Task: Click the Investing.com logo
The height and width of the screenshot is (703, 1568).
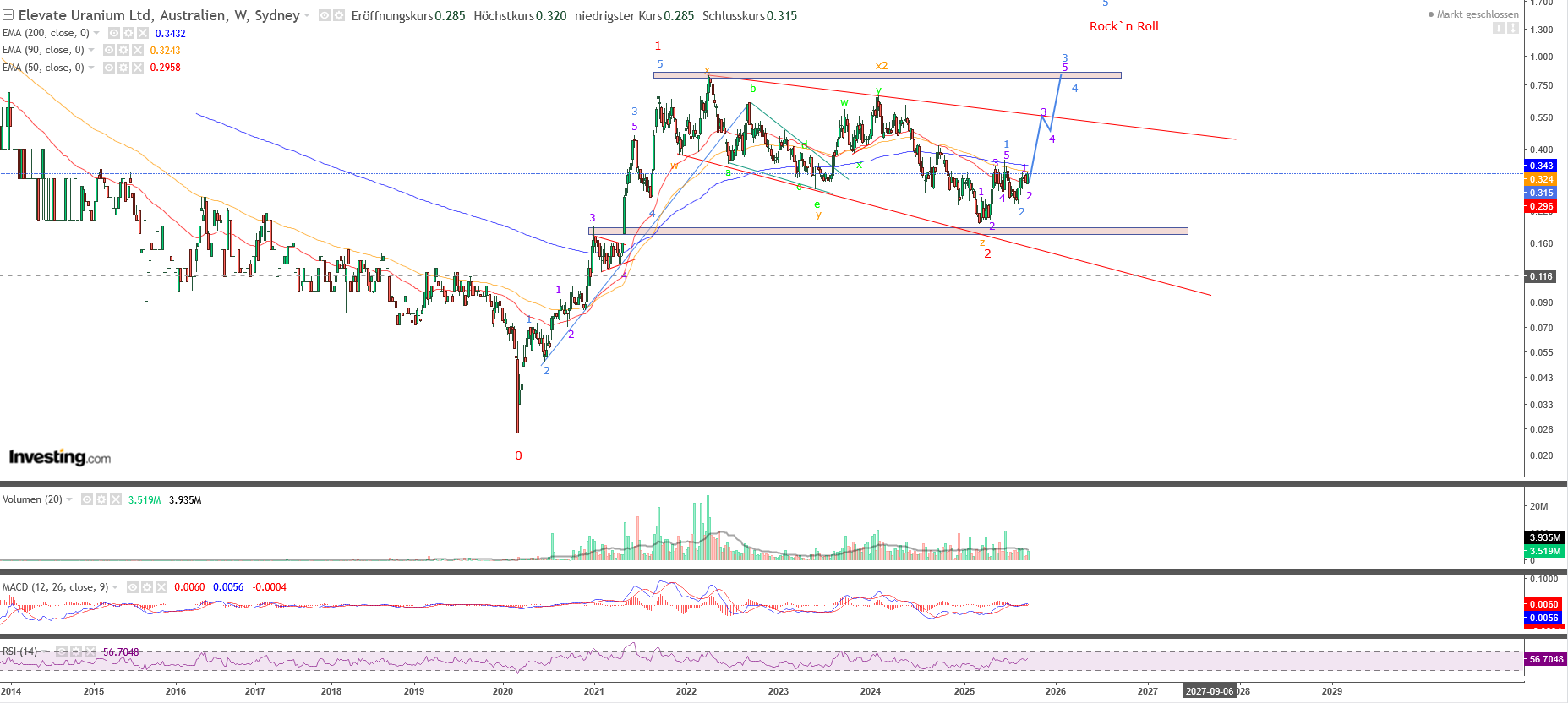Action: 59,457
